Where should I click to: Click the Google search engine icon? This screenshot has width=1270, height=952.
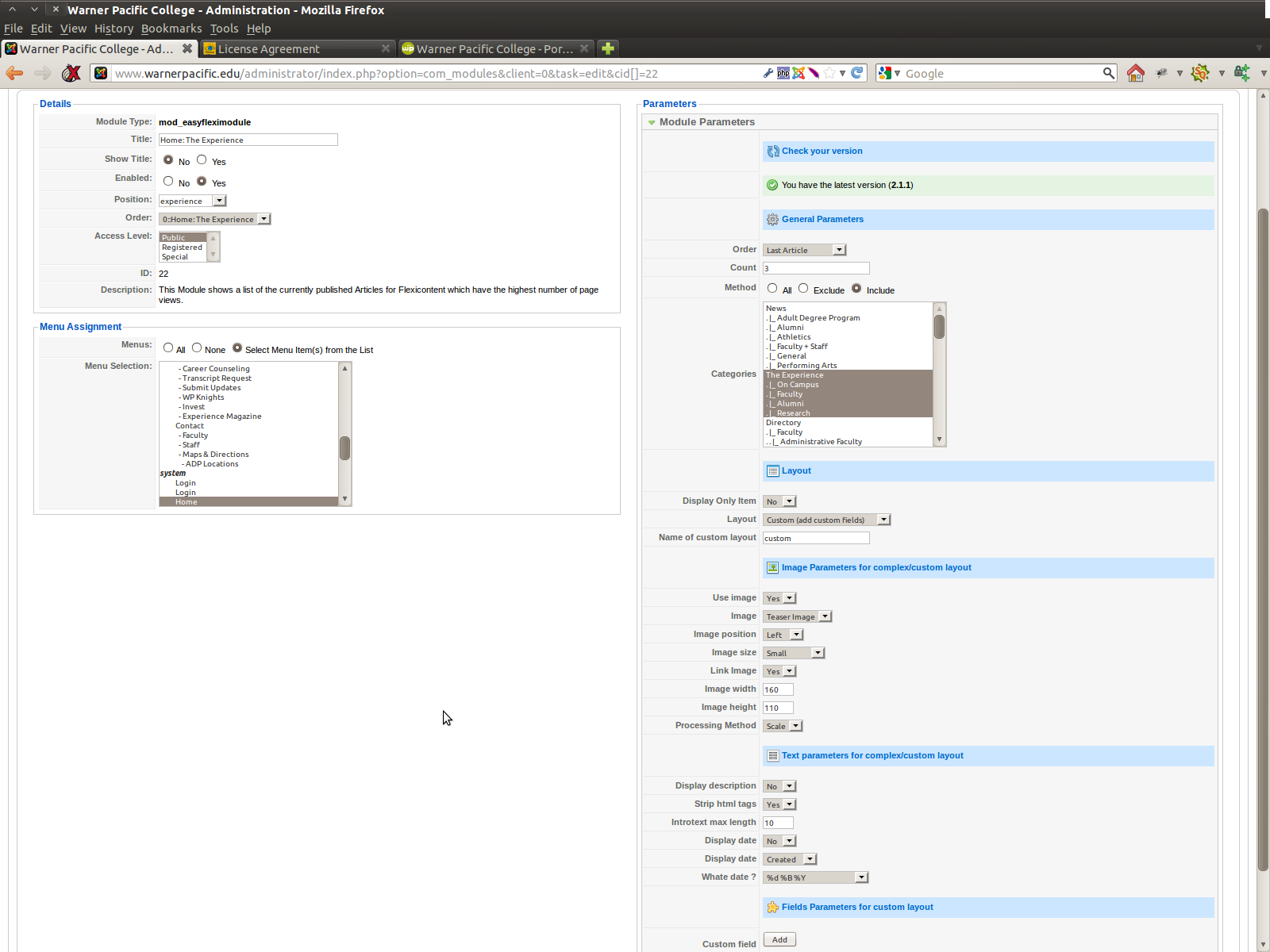(886, 73)
